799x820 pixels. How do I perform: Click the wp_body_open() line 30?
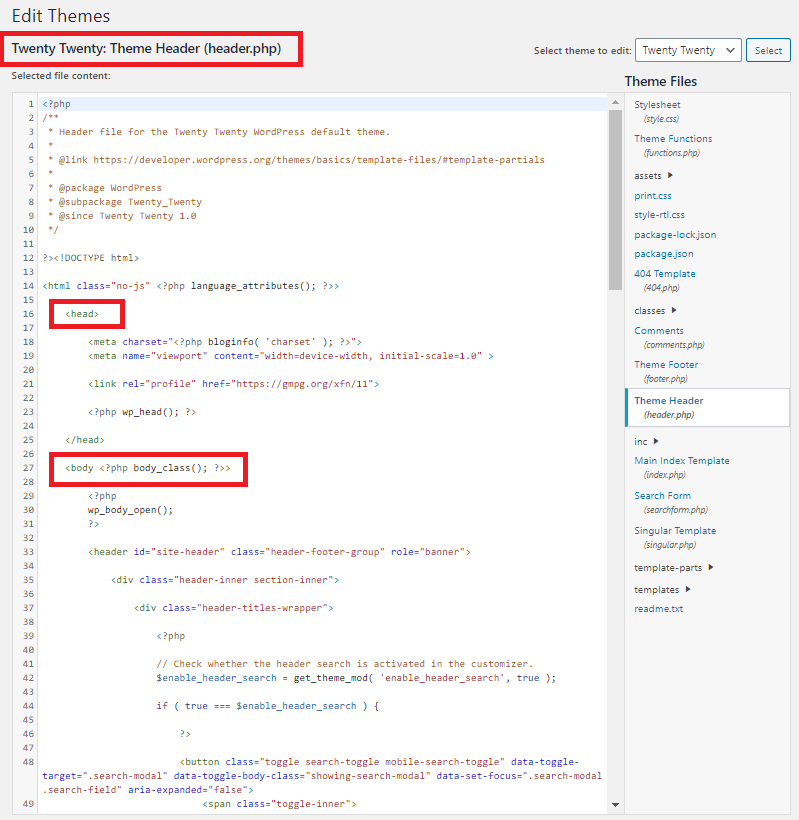click(x=130, y=510)
